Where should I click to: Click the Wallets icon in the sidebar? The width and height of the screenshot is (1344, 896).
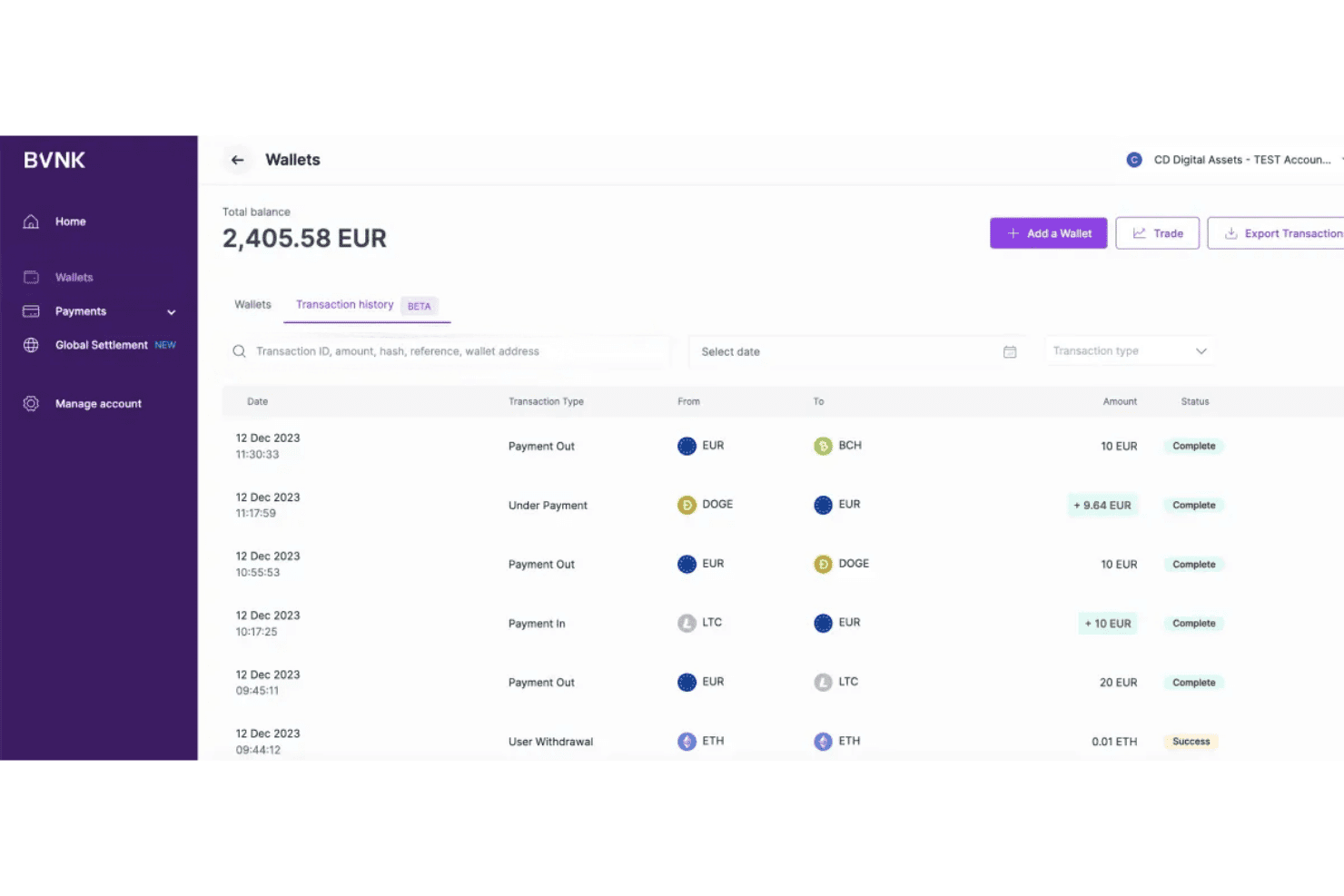[31, 277]
